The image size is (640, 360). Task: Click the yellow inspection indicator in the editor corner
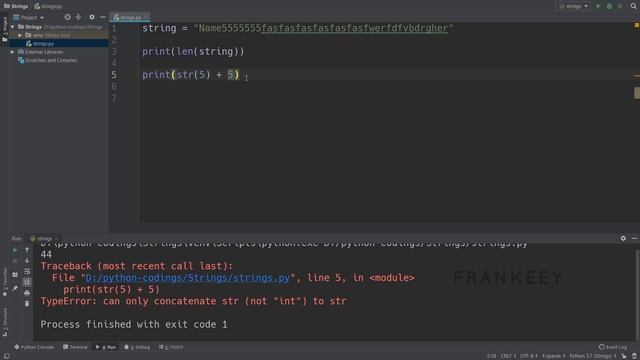point(636,25)
